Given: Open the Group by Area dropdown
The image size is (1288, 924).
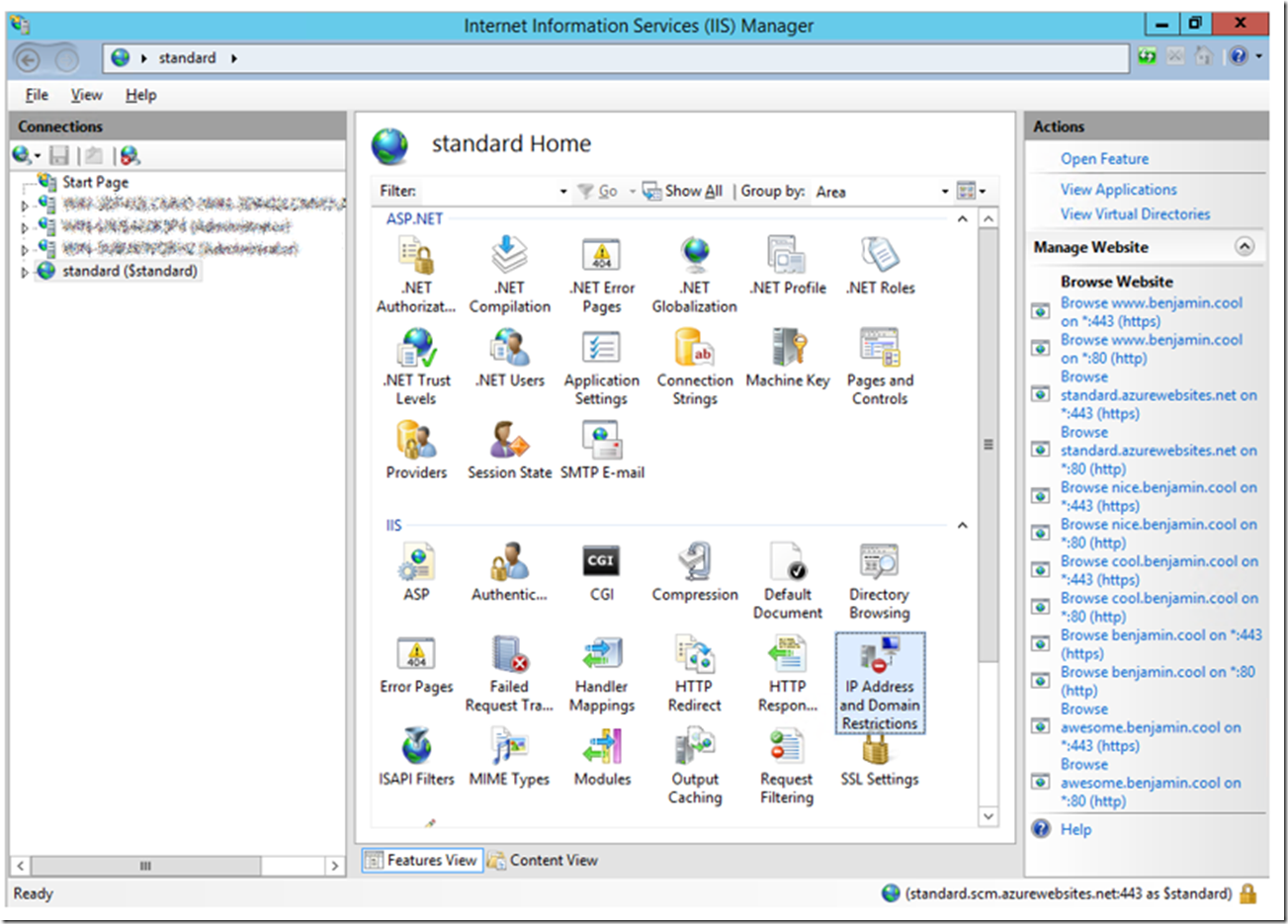Looking at the screenshot, I should [945, 192].
